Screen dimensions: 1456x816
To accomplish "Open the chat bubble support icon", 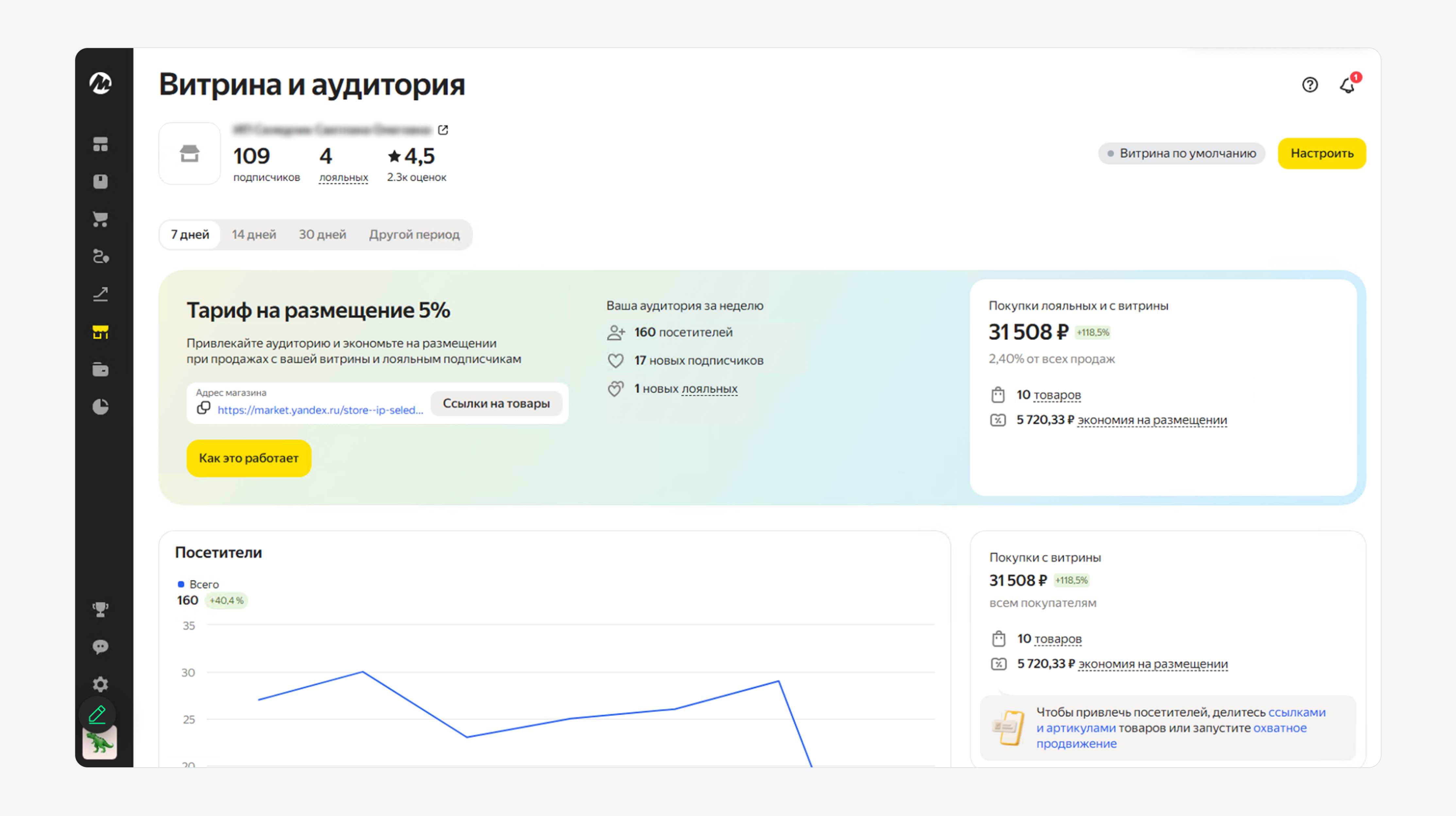I will pos(101,646).
